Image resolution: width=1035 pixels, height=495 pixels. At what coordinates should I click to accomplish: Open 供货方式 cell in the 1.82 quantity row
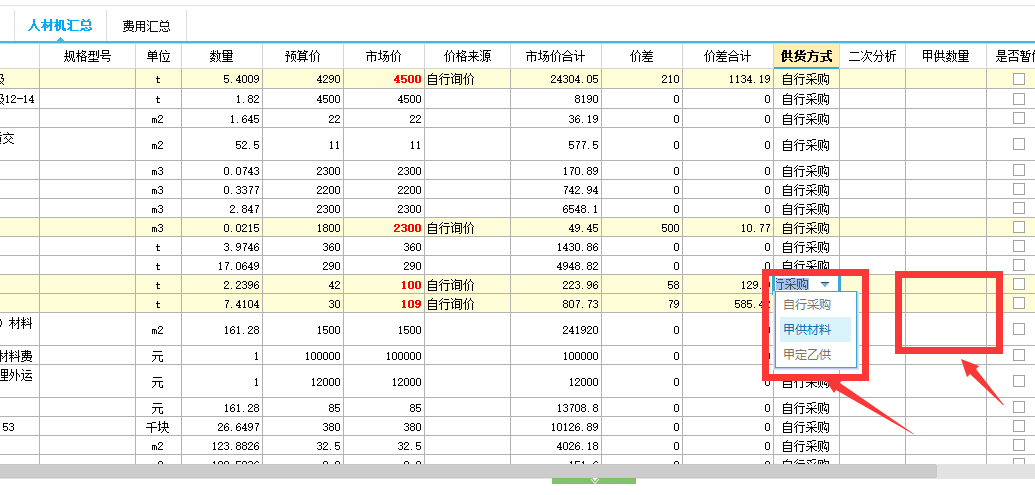(807, 100)
